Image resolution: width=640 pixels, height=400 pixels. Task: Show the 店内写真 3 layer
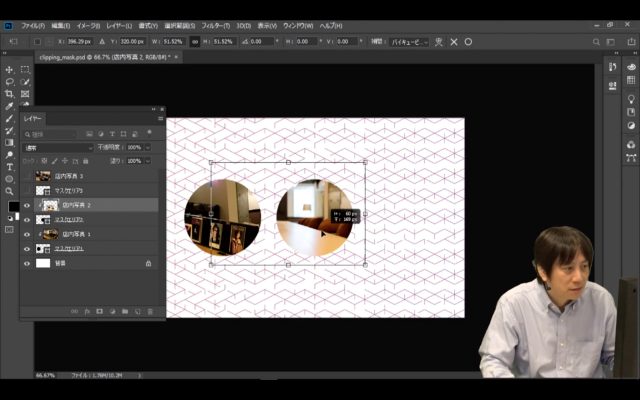(27, 176)
